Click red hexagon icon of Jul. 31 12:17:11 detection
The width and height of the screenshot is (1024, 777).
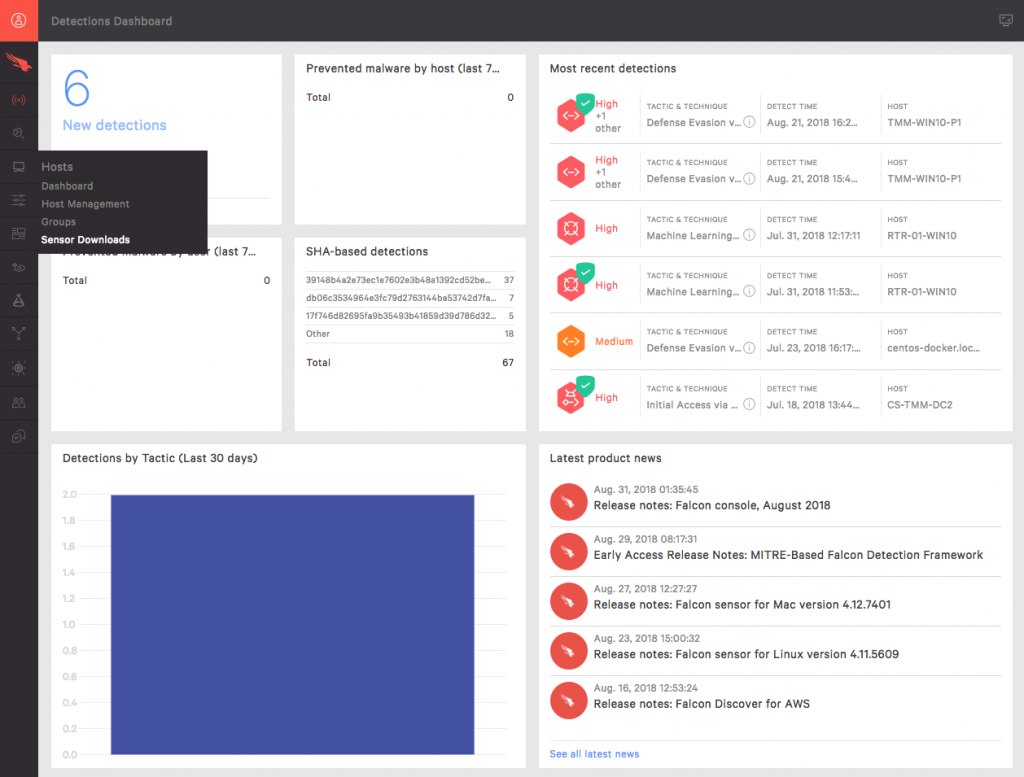click(x=571, y=229)
